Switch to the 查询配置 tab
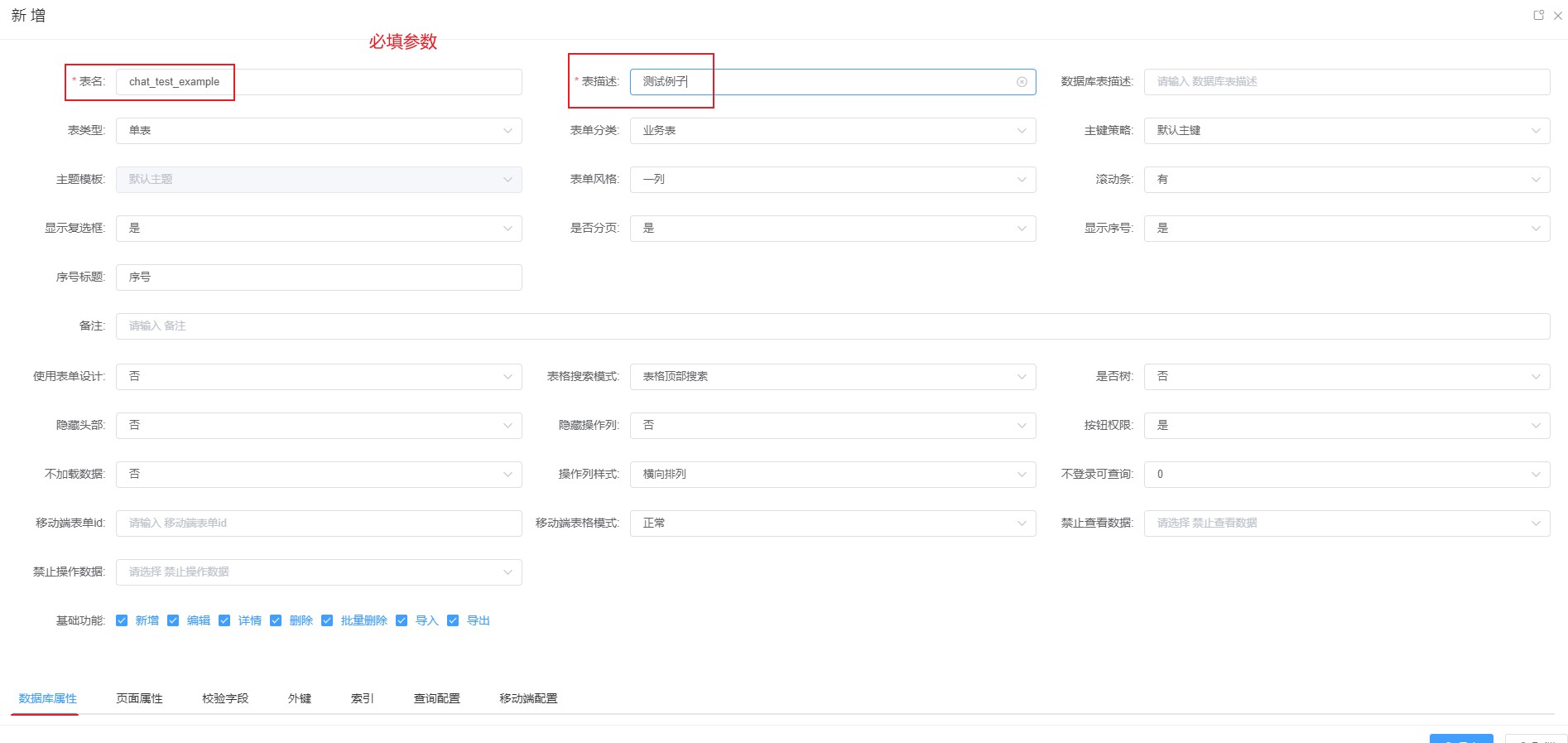This screenshot has width=1568, height=743. tap(436, 698)
